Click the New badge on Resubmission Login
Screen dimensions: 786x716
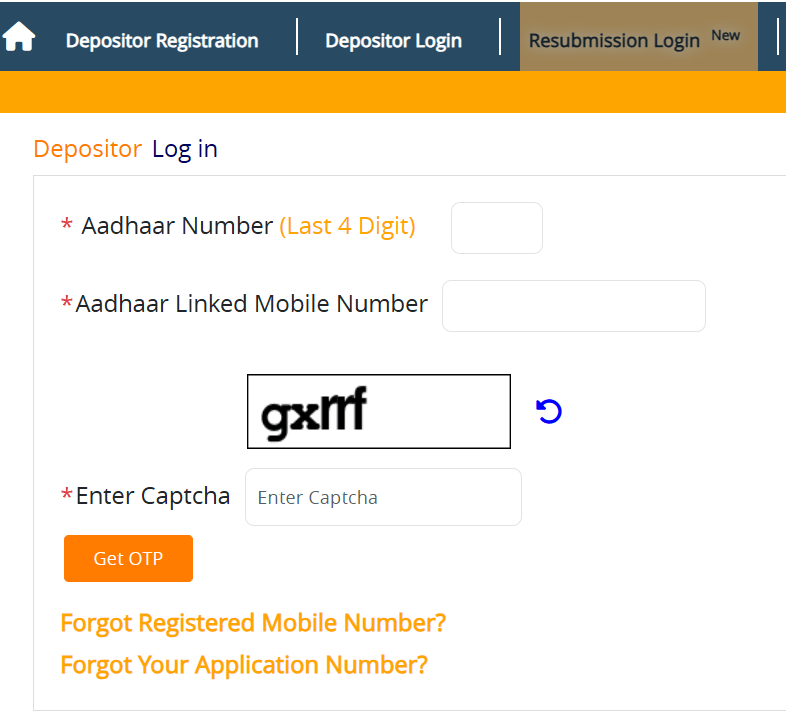coord(726,35)
